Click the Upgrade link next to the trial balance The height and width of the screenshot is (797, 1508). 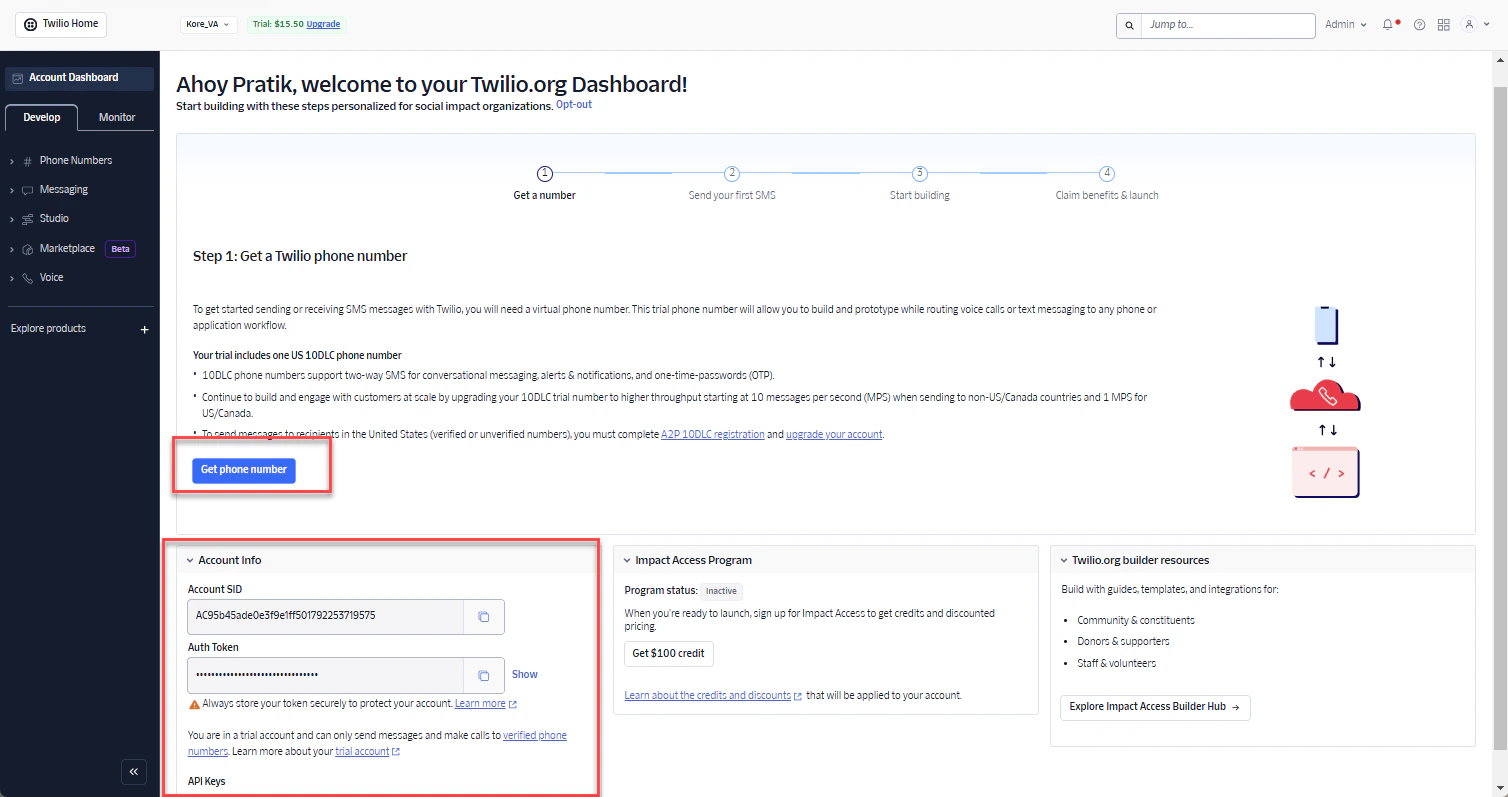pos(323,24)
